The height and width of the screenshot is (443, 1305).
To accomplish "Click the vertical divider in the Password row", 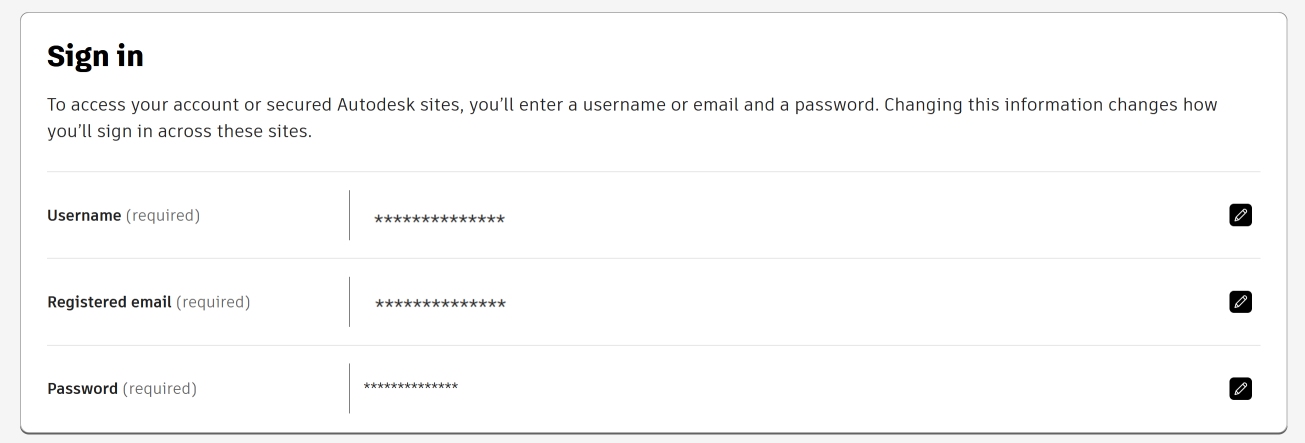I will click(x=349, y=389).
